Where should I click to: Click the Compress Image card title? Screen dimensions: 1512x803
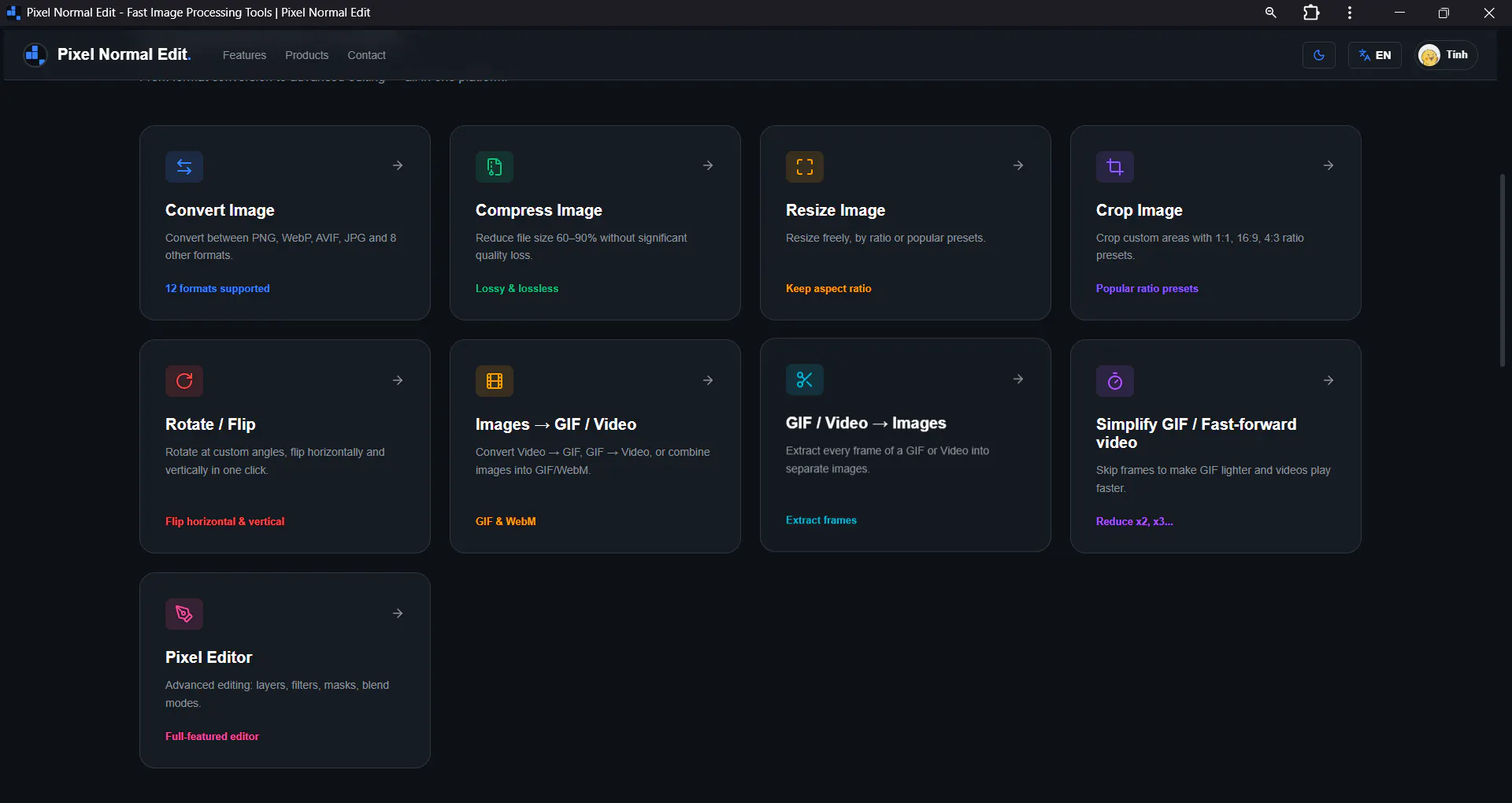click(539, 210)
